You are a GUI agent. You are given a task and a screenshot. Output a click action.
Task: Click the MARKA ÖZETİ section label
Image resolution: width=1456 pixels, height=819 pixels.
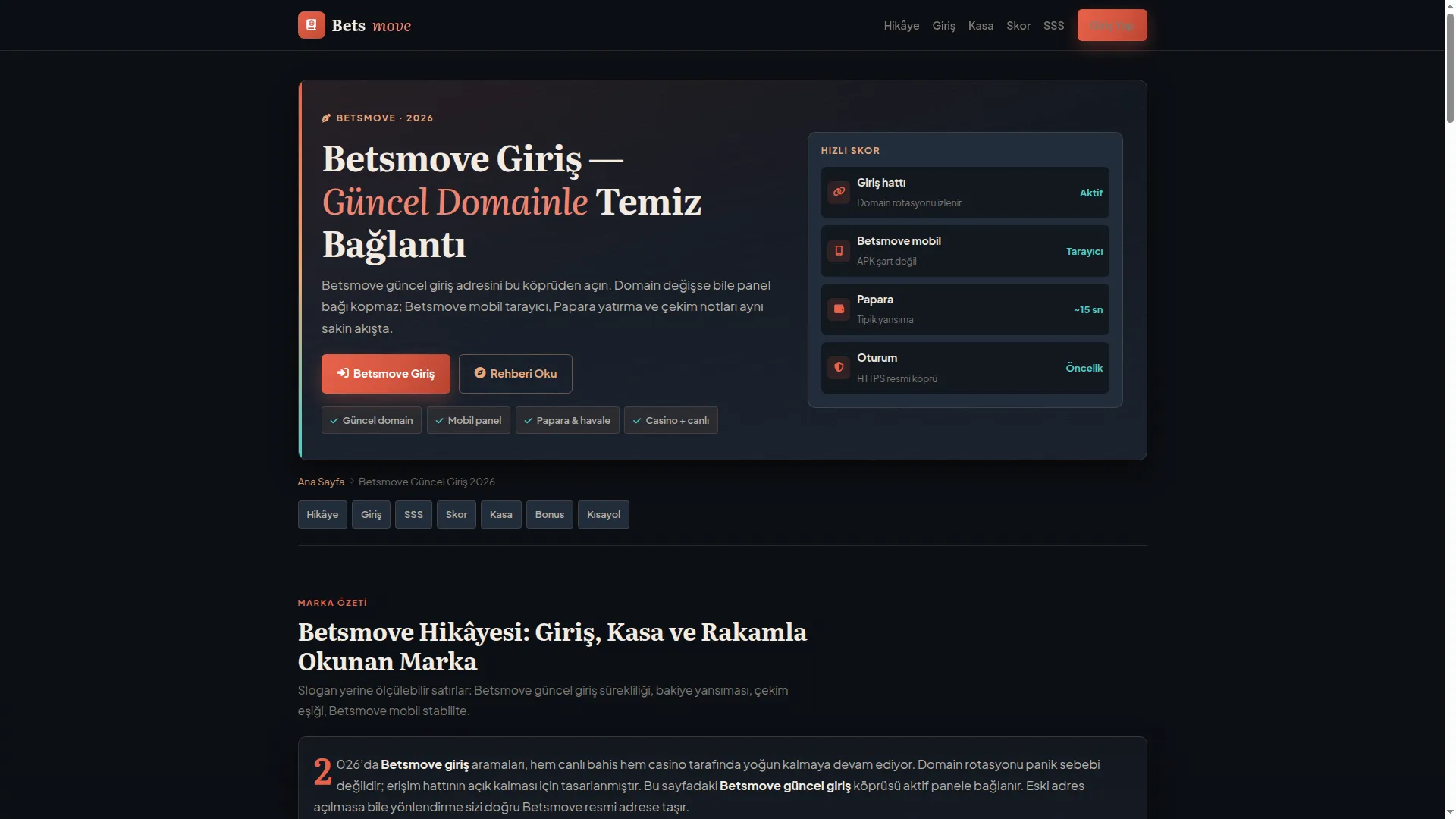point(332,603)
